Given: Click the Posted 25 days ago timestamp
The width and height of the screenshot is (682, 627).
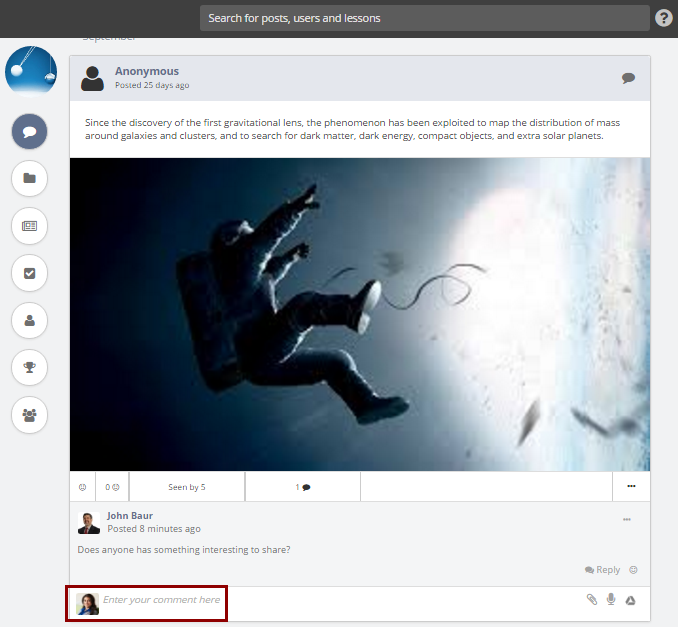Looking at the screenshot, I should 152,85.
